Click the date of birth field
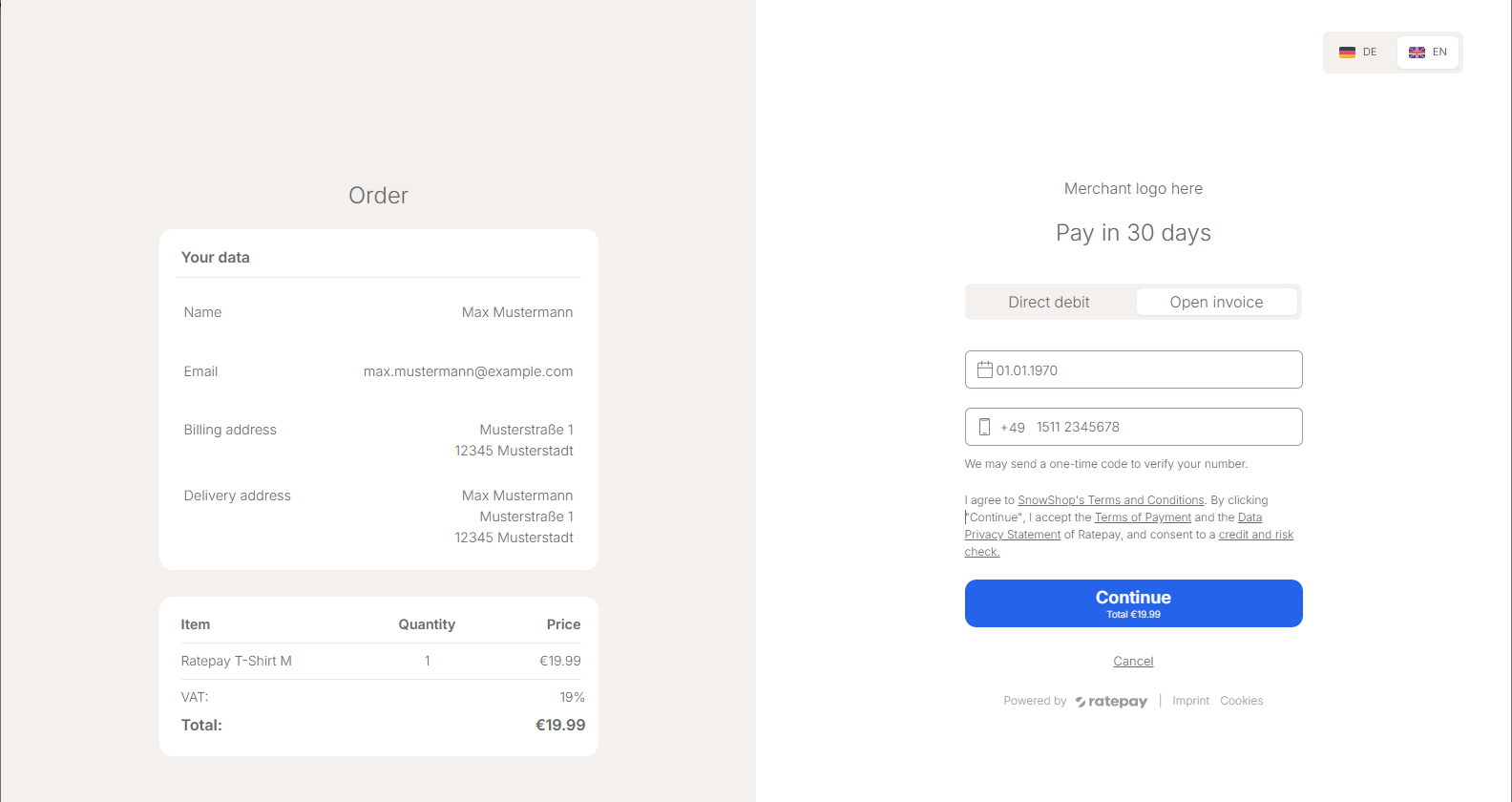Image resolution: width=1512 pixels, height=802 pixels. 1145,369
